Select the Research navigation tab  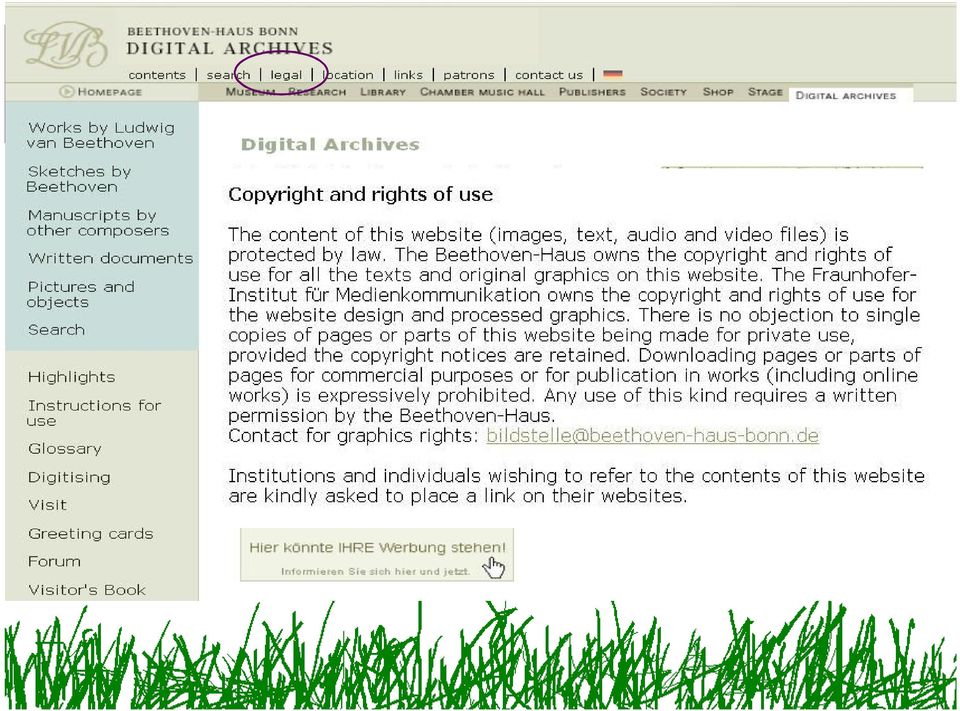pos(317,92)
